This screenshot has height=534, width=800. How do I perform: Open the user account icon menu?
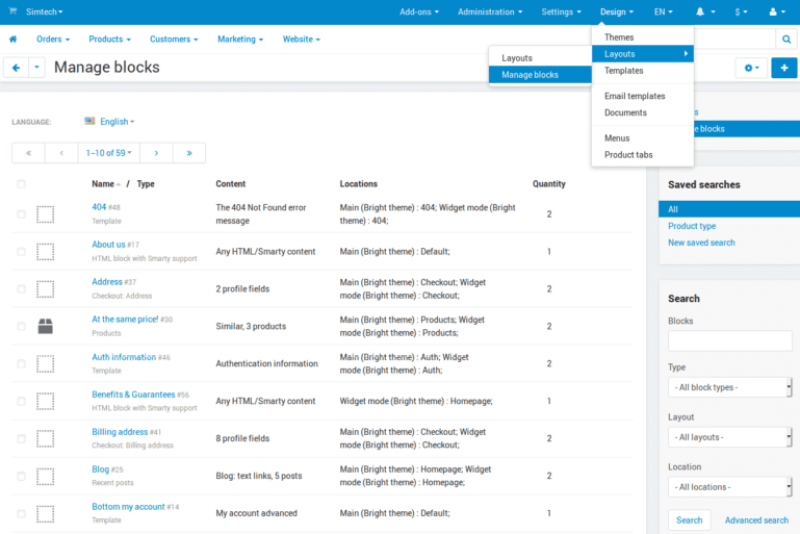tap(775, 12)
